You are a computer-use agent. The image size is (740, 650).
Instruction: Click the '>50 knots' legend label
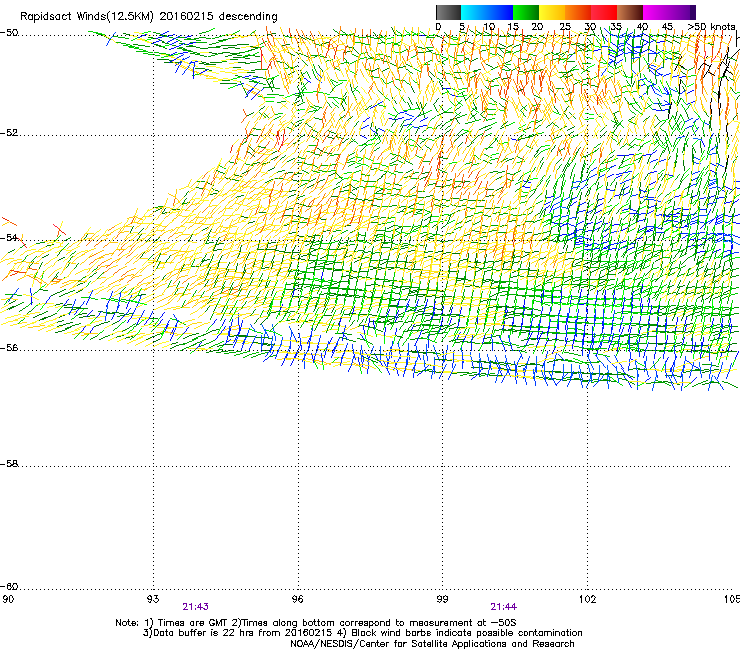coord(711,27)
